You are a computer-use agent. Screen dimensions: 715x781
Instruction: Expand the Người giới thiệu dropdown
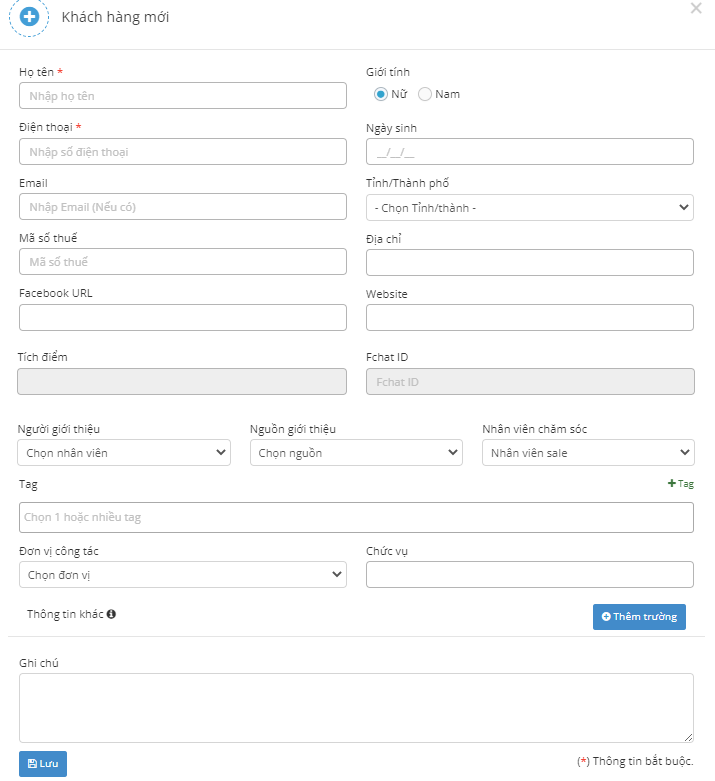[124, 453]
